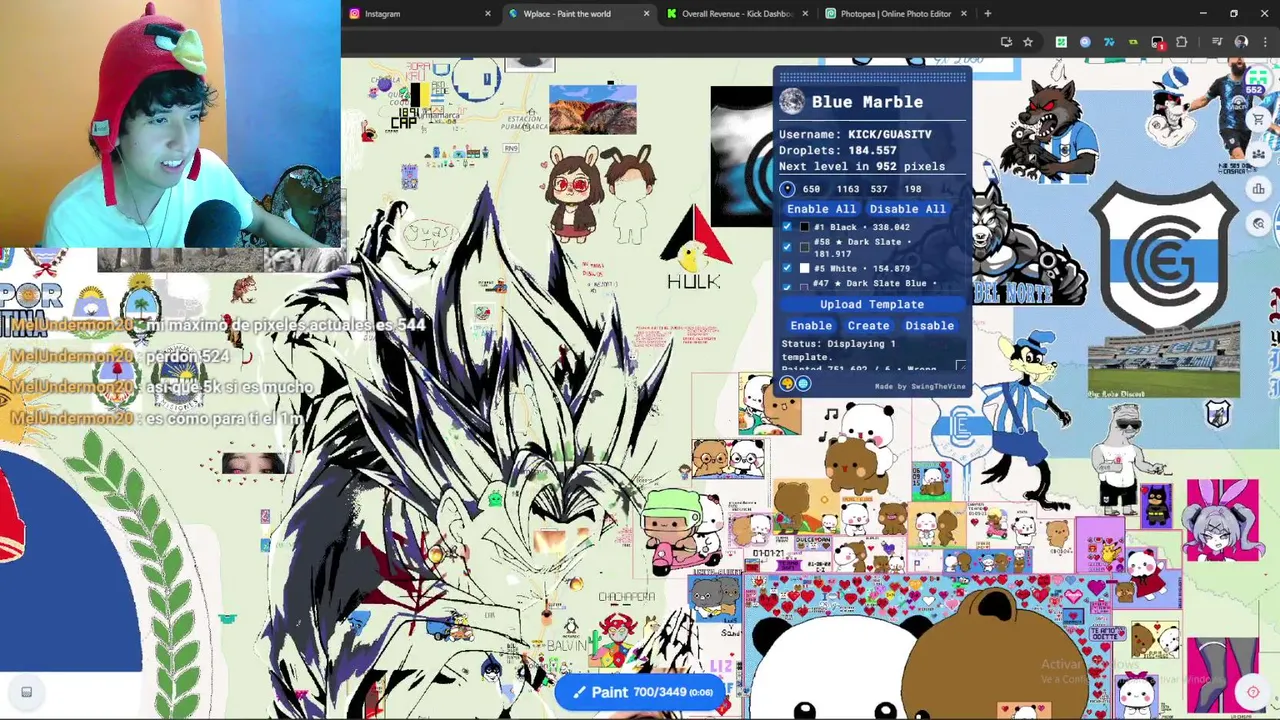This screenshot has height=720, width=1280.
Task: Click the Made by SwingTheVine credit
Action: coord(920,386)
